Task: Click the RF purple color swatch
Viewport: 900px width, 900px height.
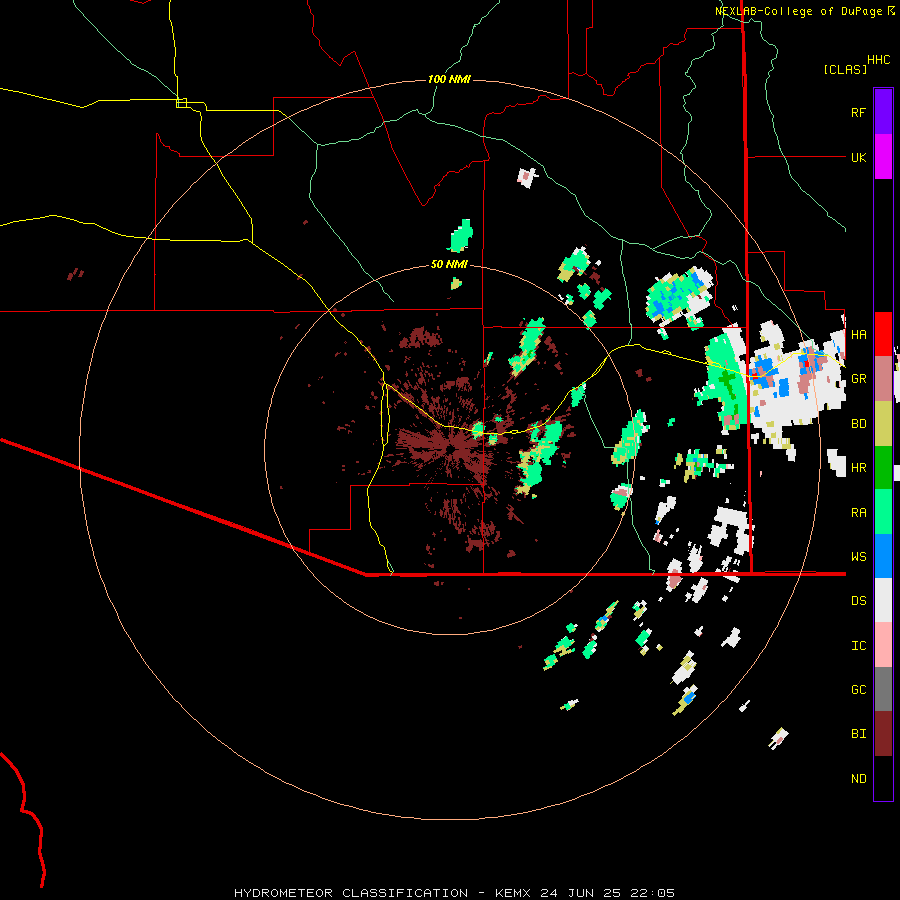Action: coord(883,112)
